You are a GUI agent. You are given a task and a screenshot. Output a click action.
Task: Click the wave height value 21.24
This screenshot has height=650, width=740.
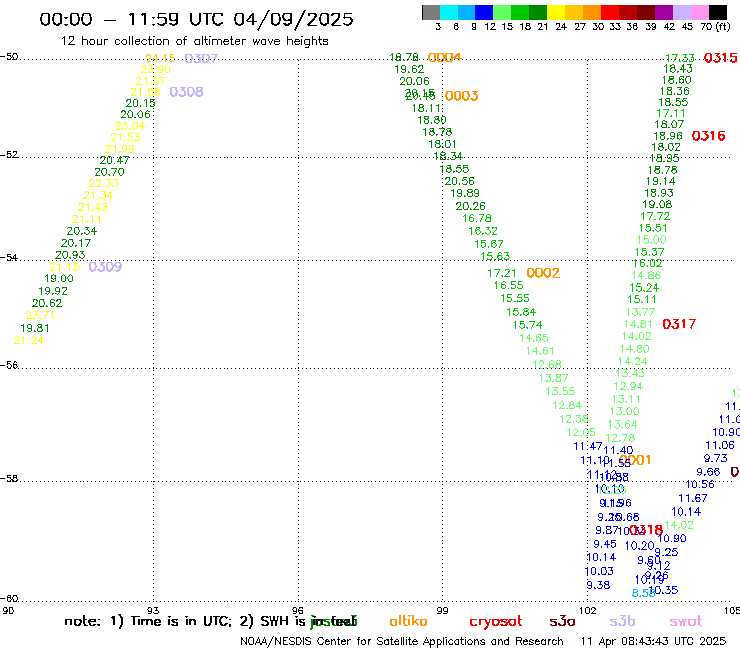(29, 340)
